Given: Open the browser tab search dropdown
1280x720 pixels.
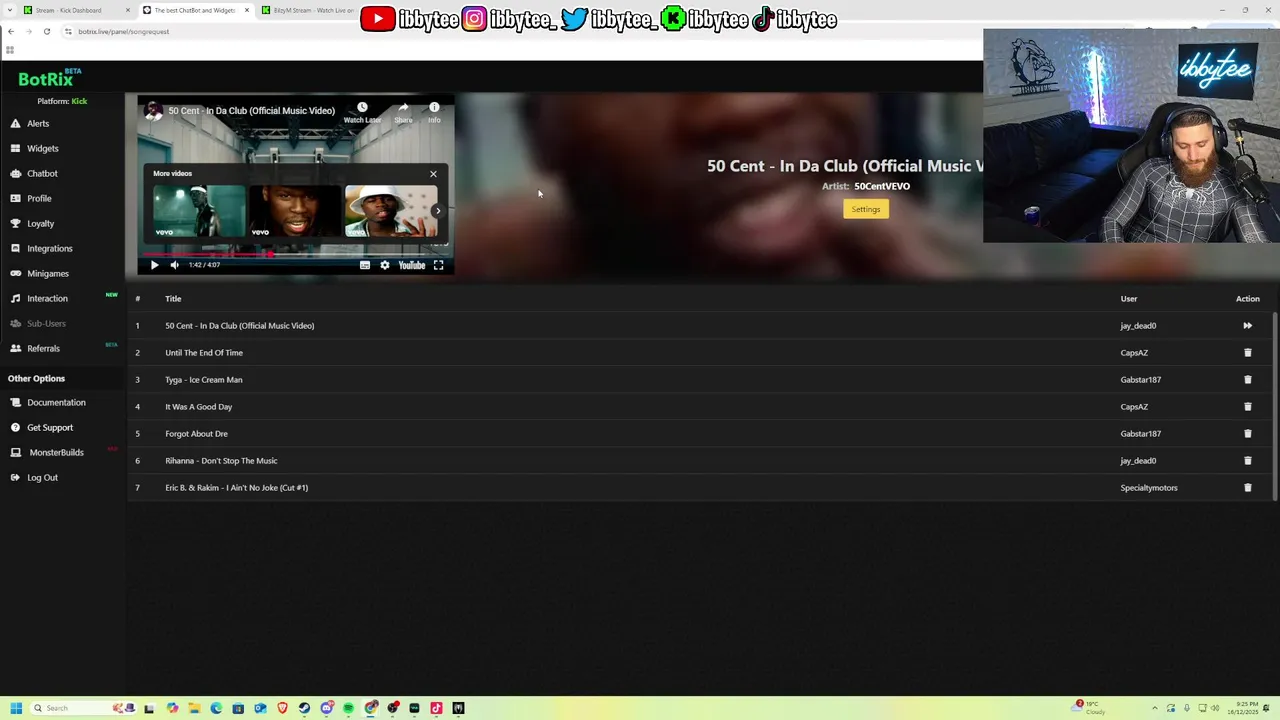Looking at the screenshot, I should click(x=10, y=10).
